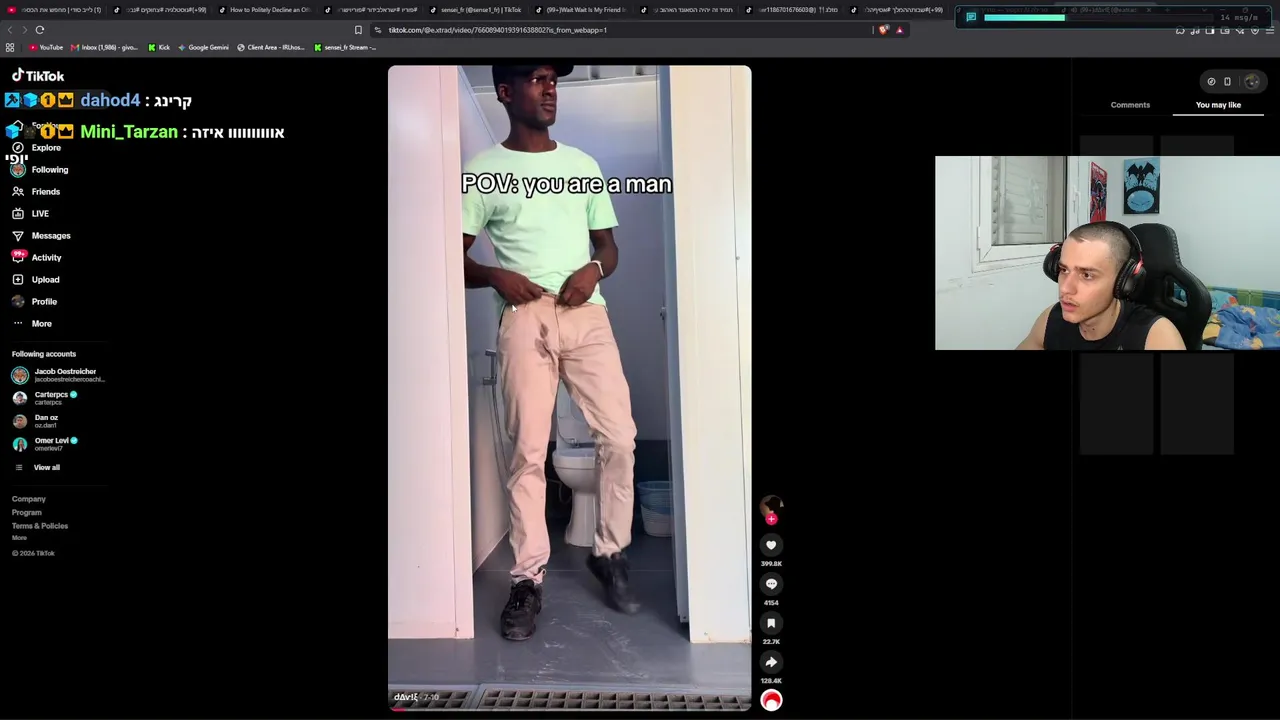Open the Explore compass icon in sidebar

coord(18,148)
